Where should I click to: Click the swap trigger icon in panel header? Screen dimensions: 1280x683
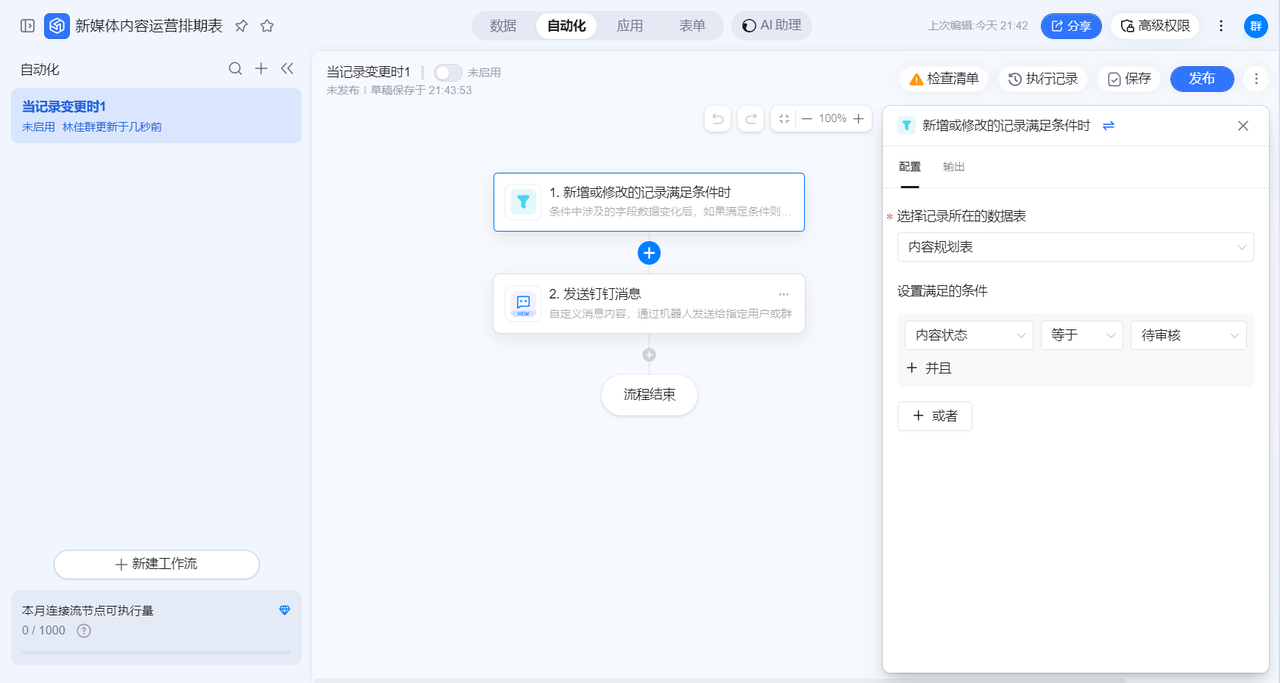pos(1108,126)
